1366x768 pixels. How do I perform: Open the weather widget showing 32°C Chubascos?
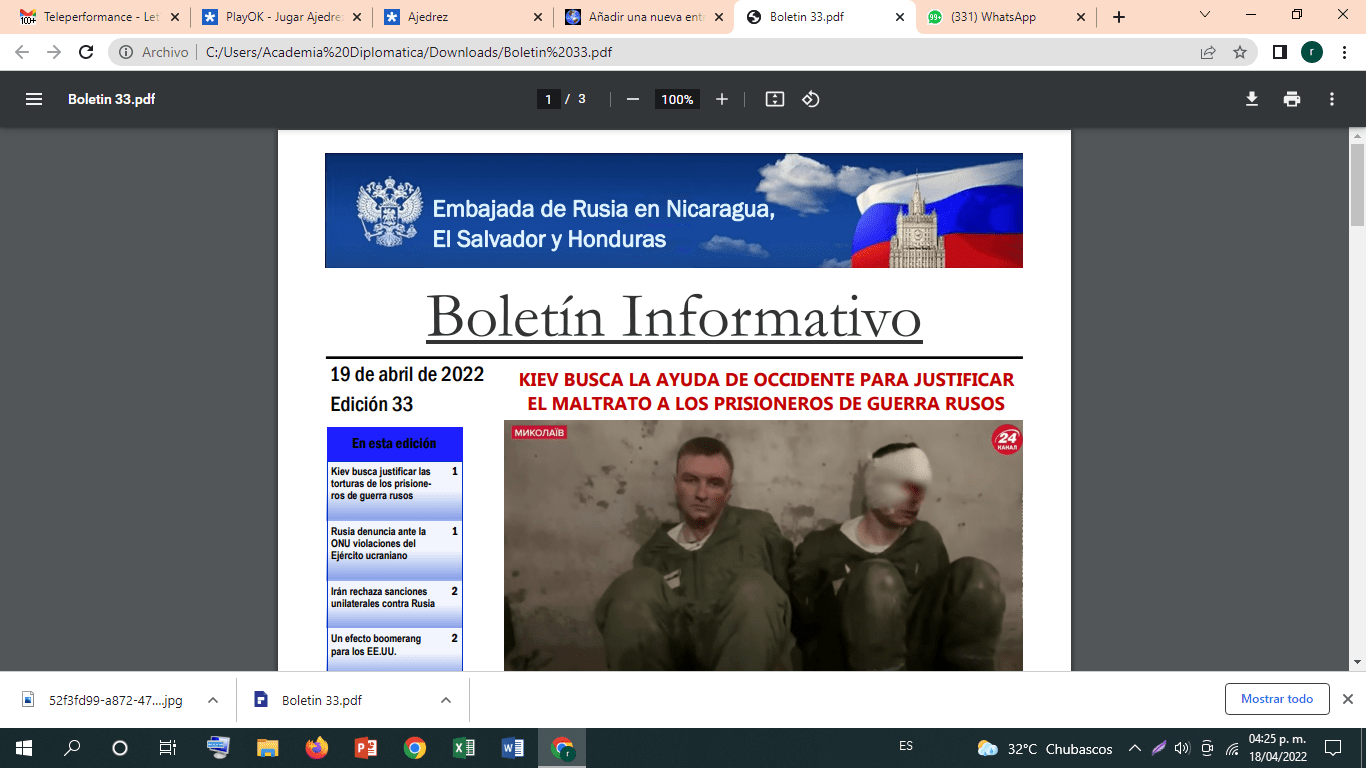click(x=1044, y=748)
